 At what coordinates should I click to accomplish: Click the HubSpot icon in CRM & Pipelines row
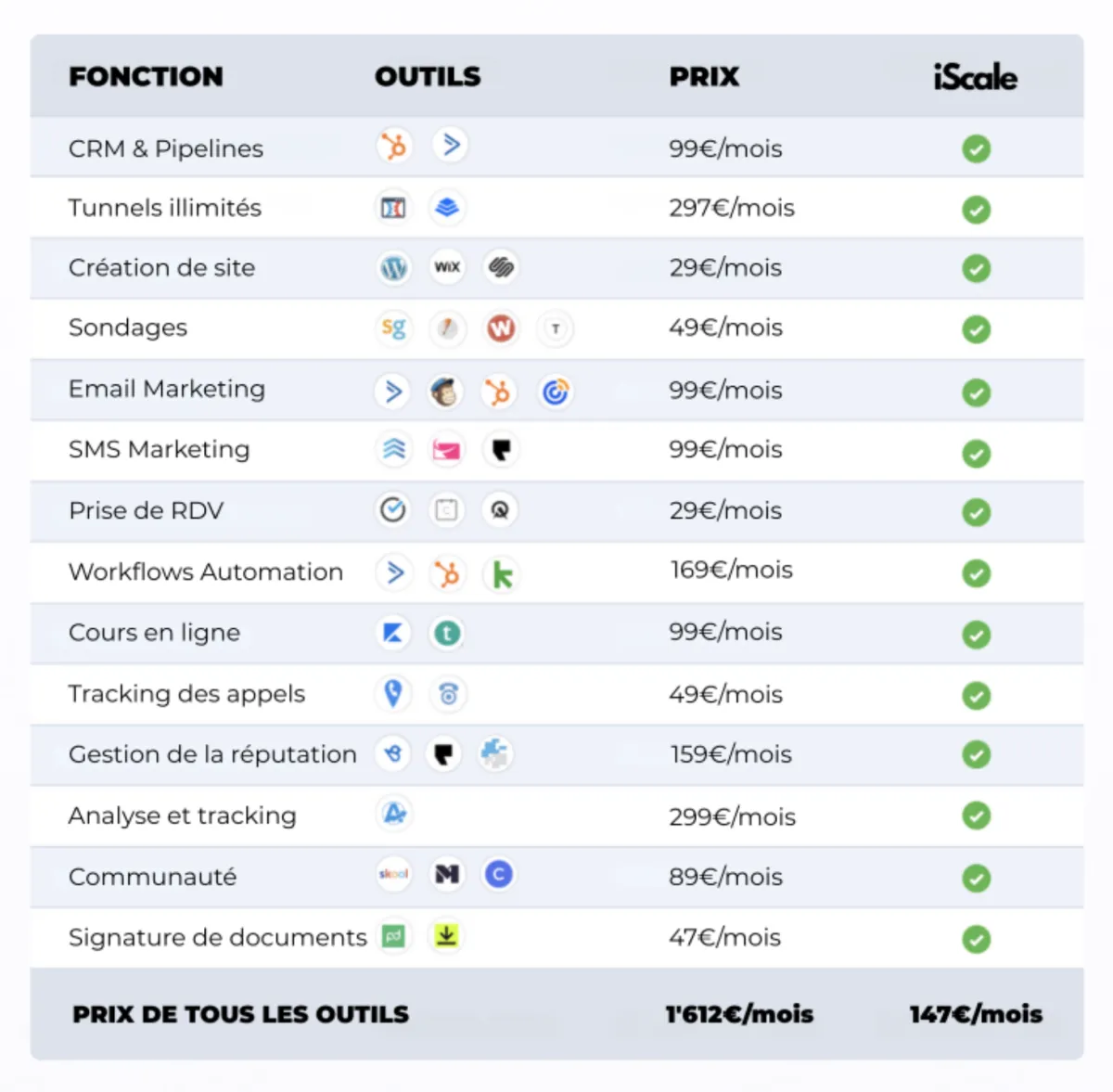[394, 147]
